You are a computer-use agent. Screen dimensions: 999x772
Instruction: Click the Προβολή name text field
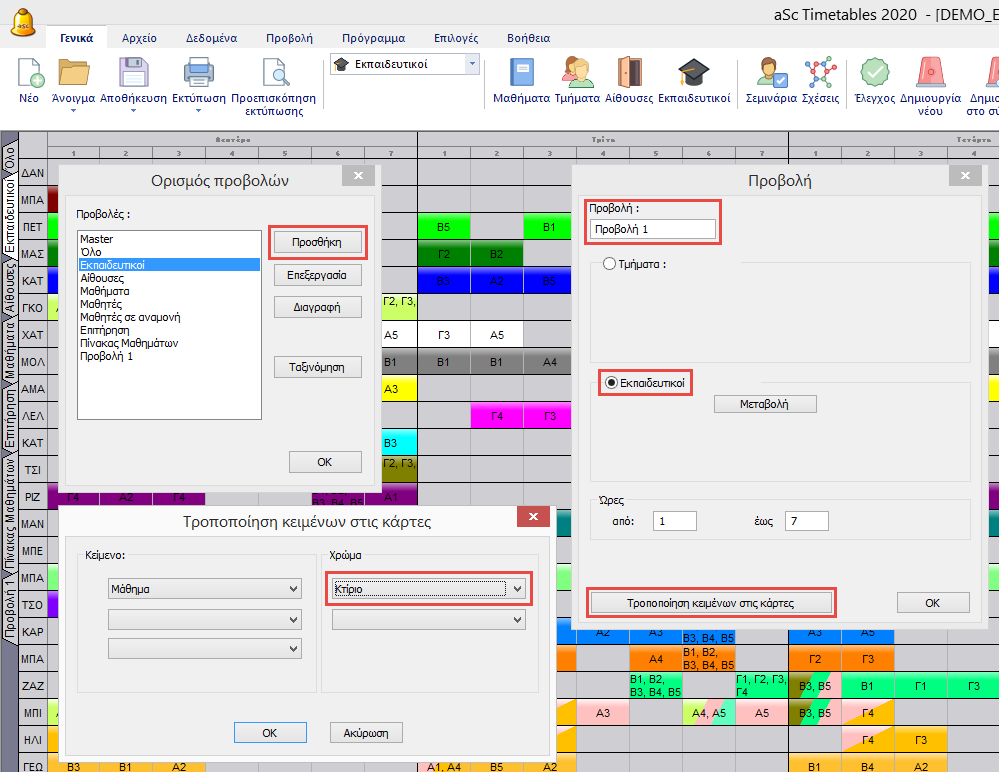tap(653, 229)
